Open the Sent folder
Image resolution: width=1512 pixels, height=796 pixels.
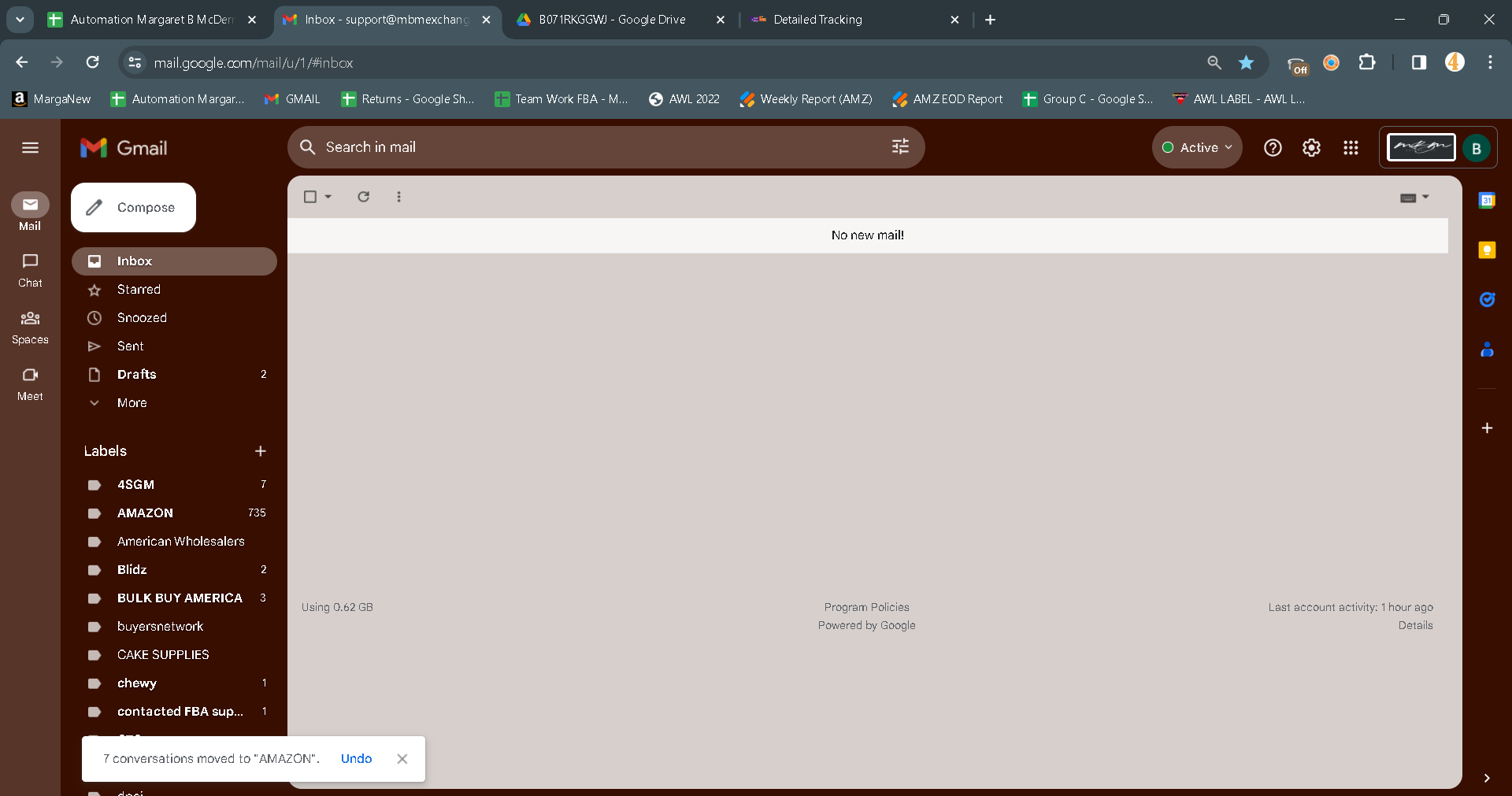tap(174, 346)
